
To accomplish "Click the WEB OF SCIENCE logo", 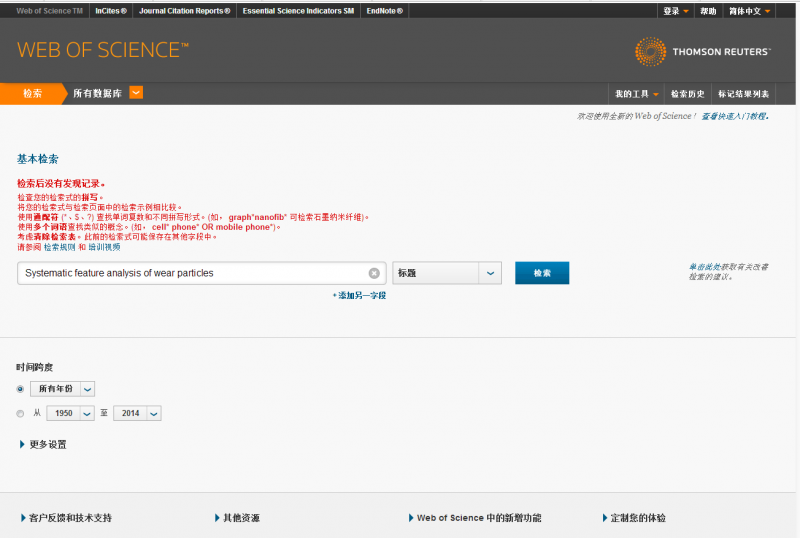I will 103,50.
